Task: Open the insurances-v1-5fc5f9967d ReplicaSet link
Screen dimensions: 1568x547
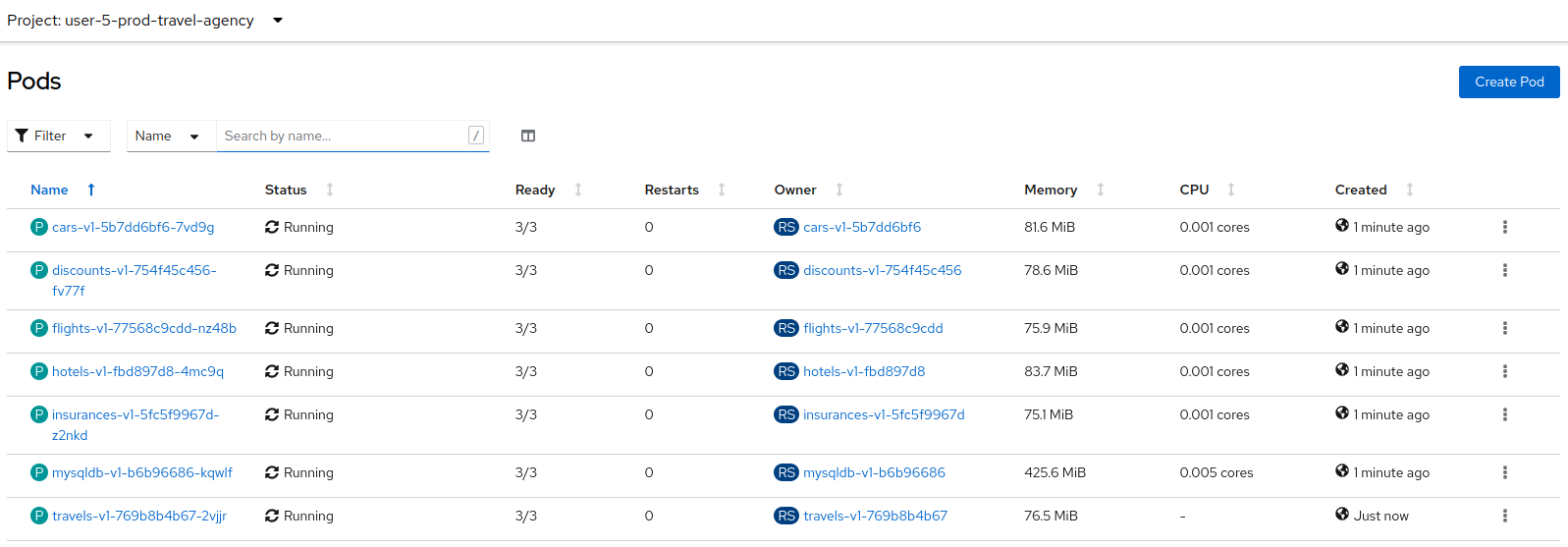Action: tap(884, 414)
